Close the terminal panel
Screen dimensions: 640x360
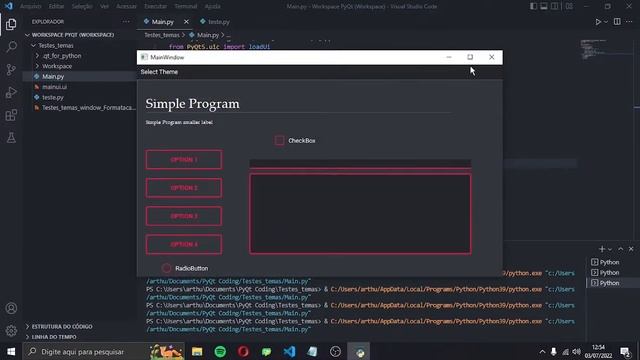[x=631, y=249]
